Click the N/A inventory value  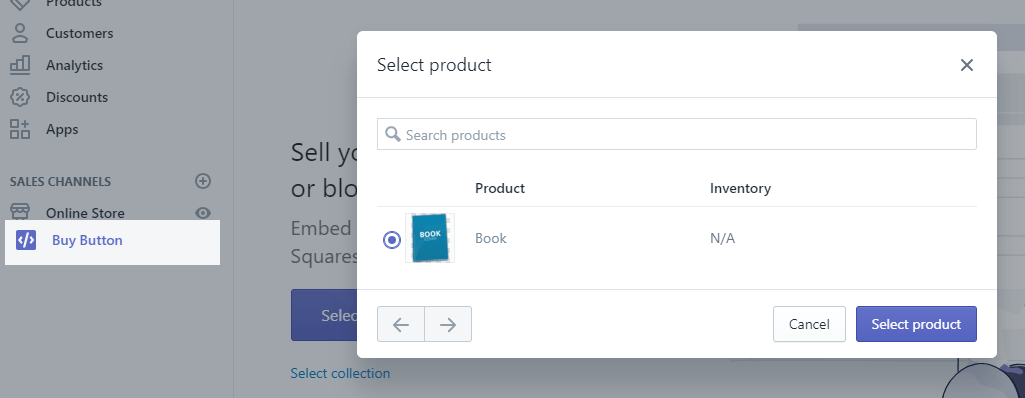coord(722,238)
